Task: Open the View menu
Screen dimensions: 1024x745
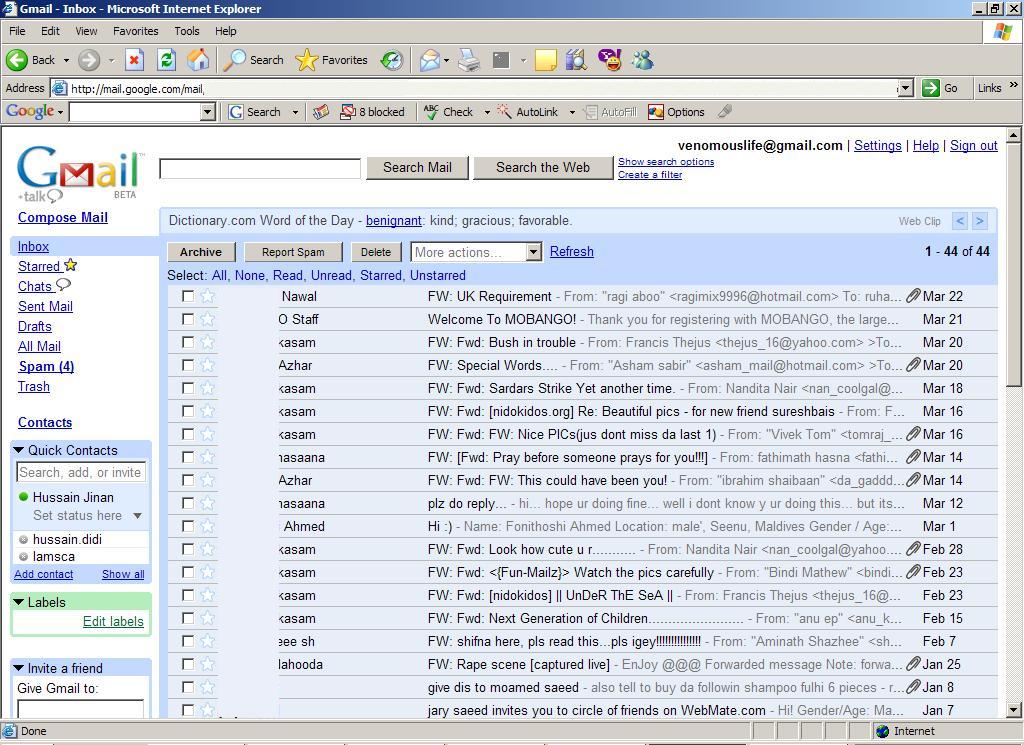Action: pyautogui.click(x=86, y=31)
